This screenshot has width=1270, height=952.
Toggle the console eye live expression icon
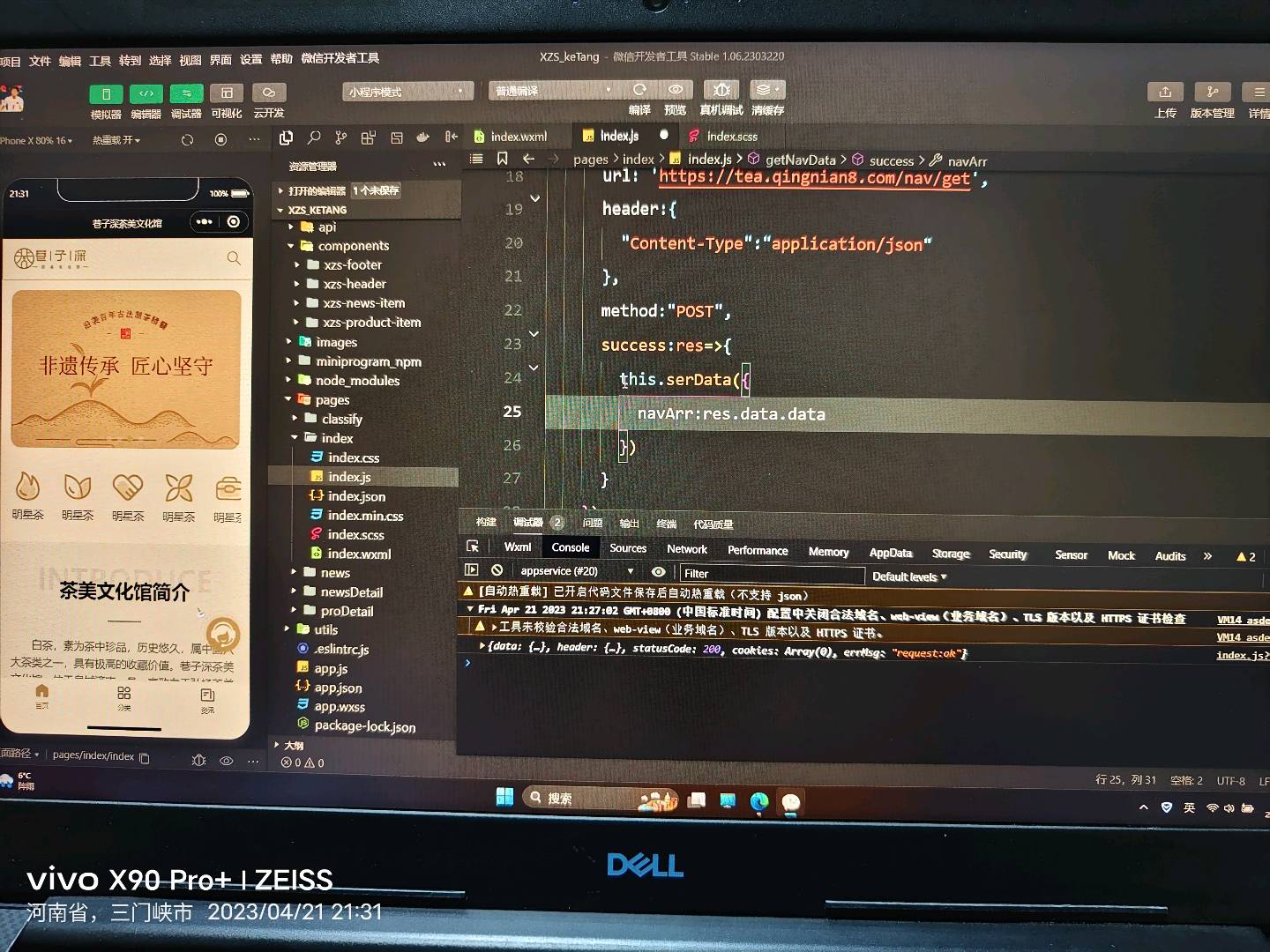[658, 572]
